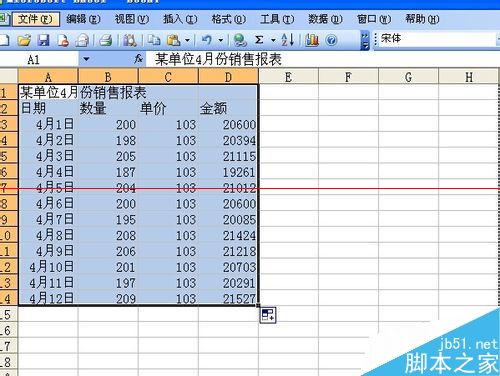Image resolution: width=500 pixels, height=376 pixels.
Task: Open the 窗口(W) menu
Action: (374, 19)
